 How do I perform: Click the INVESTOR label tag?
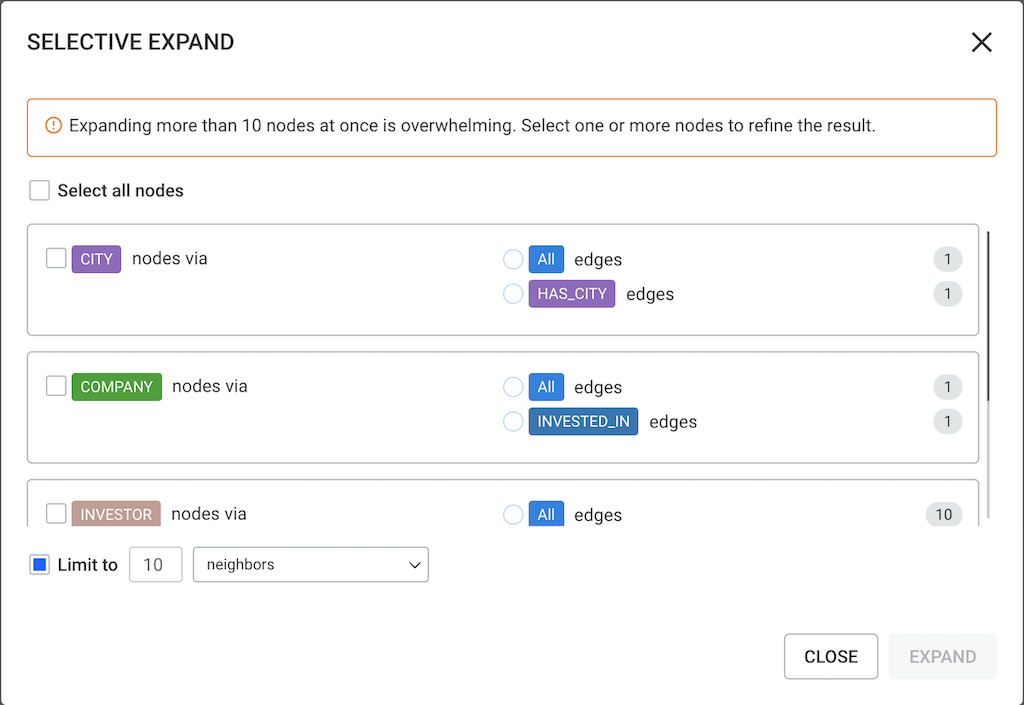(x=116, y=515)
